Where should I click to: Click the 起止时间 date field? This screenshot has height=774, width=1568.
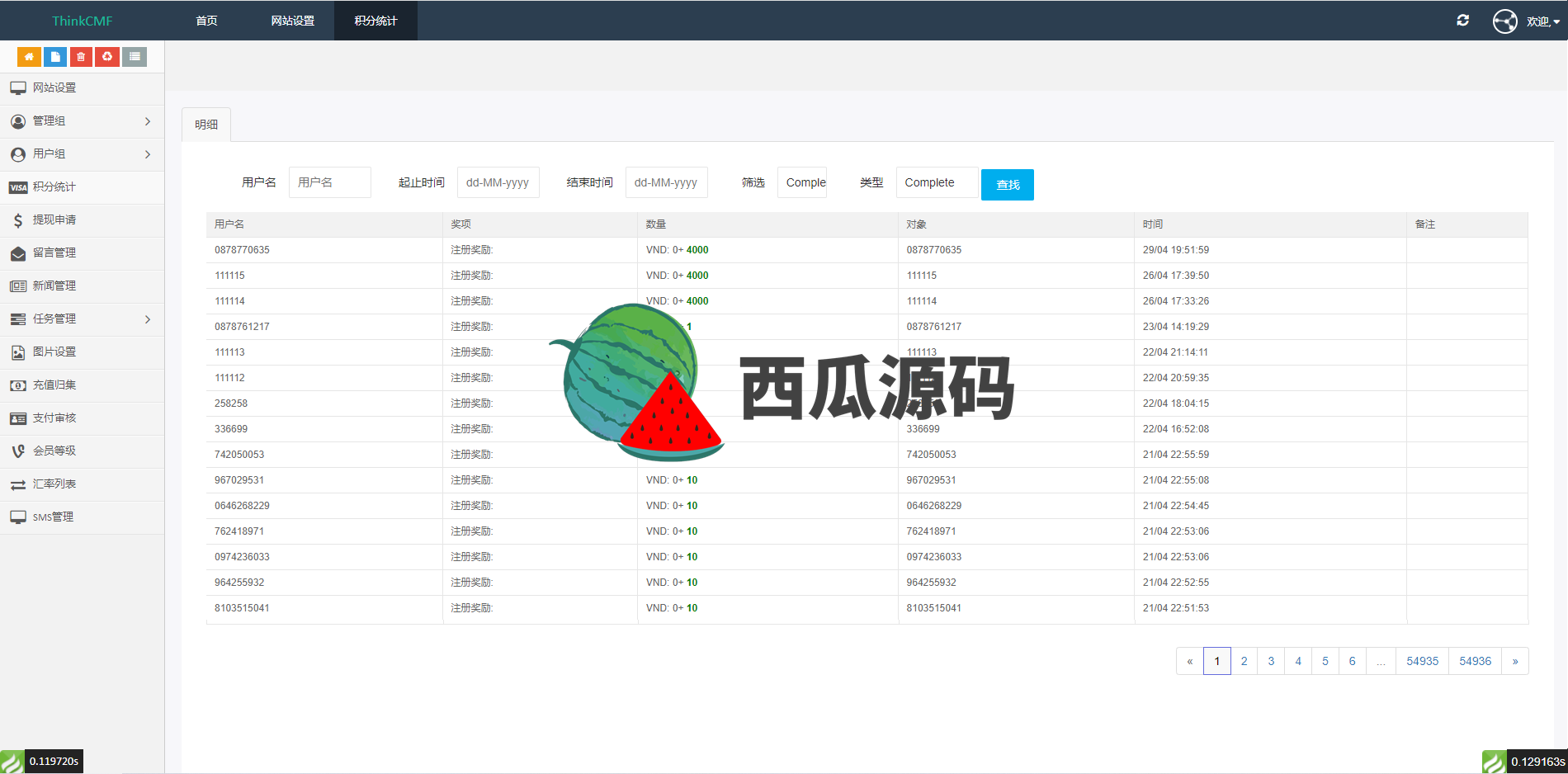[x=498, y=182]
